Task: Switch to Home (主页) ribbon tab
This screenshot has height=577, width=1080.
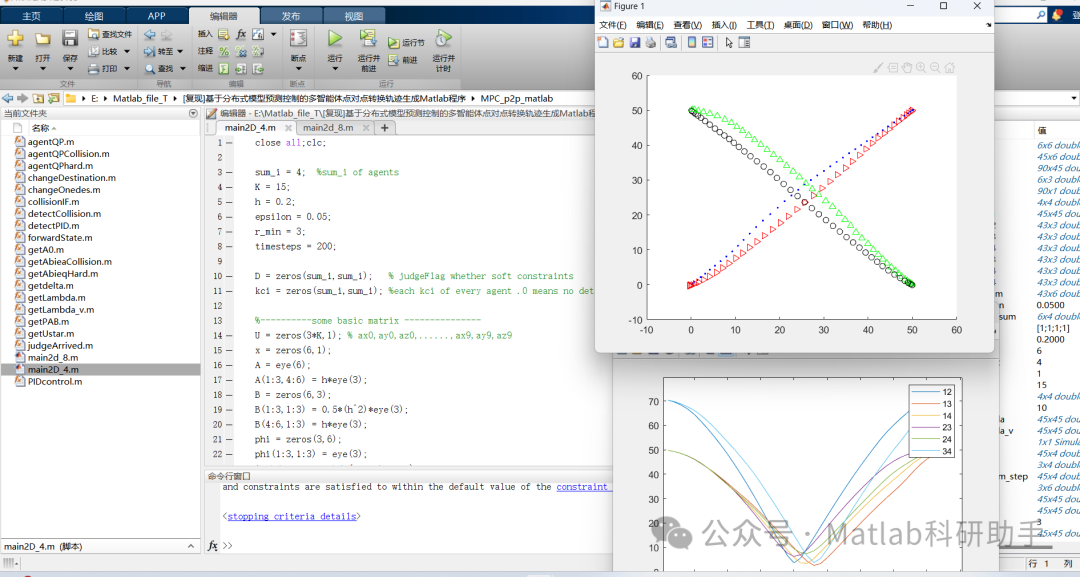Action: coord(31,16)
